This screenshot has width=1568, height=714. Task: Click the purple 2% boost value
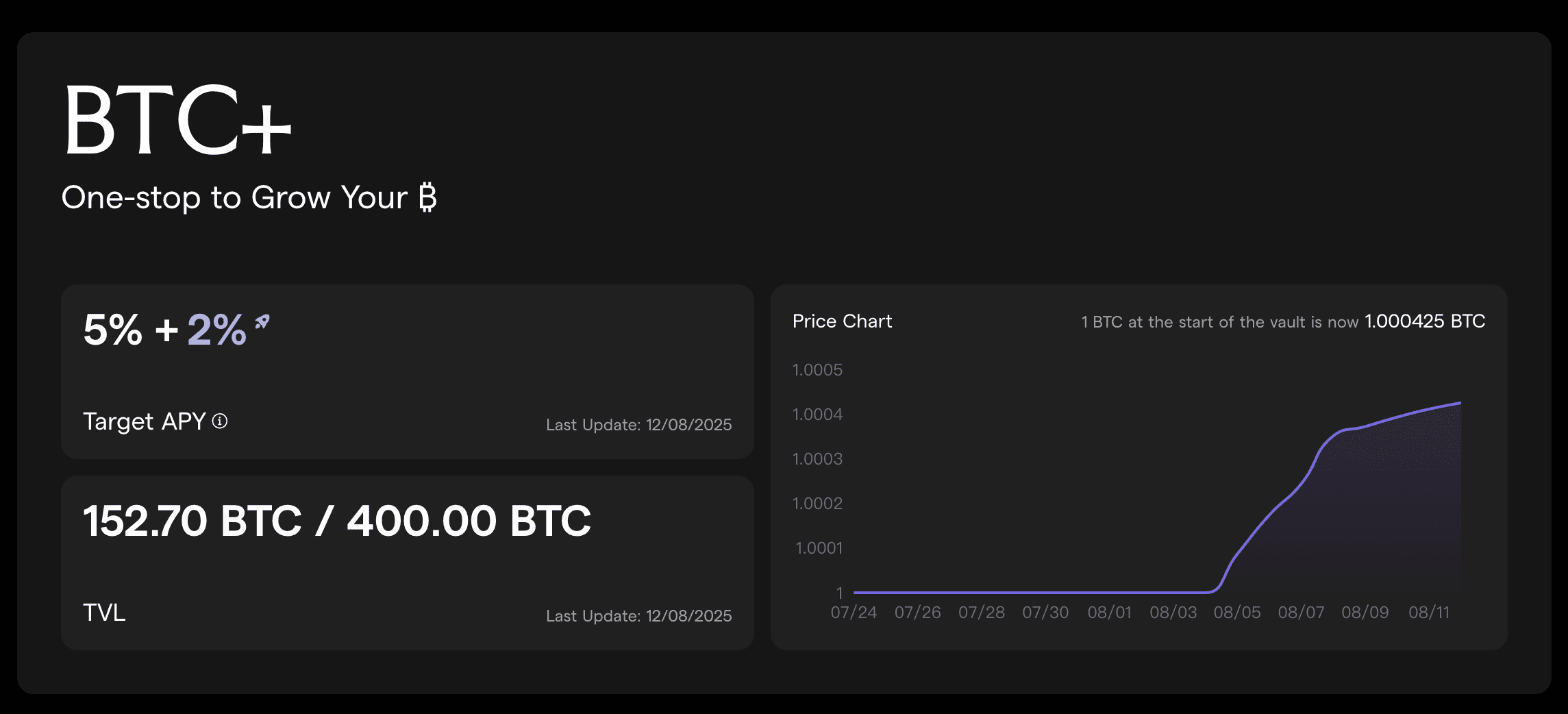coord(216,330)
